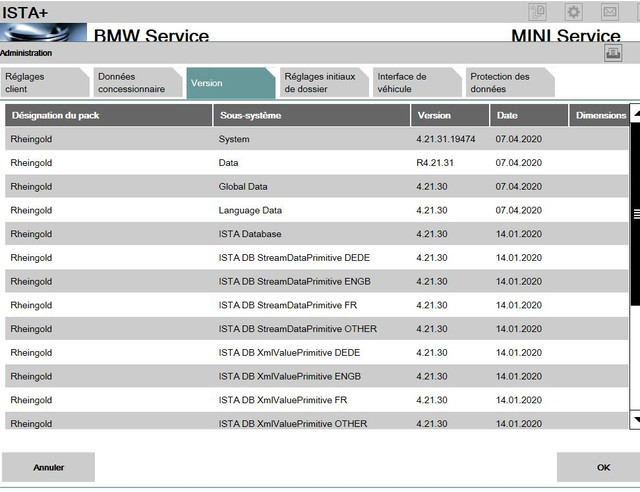Click the vertical scrollbar thumb
640x492 pixels.
636,214
